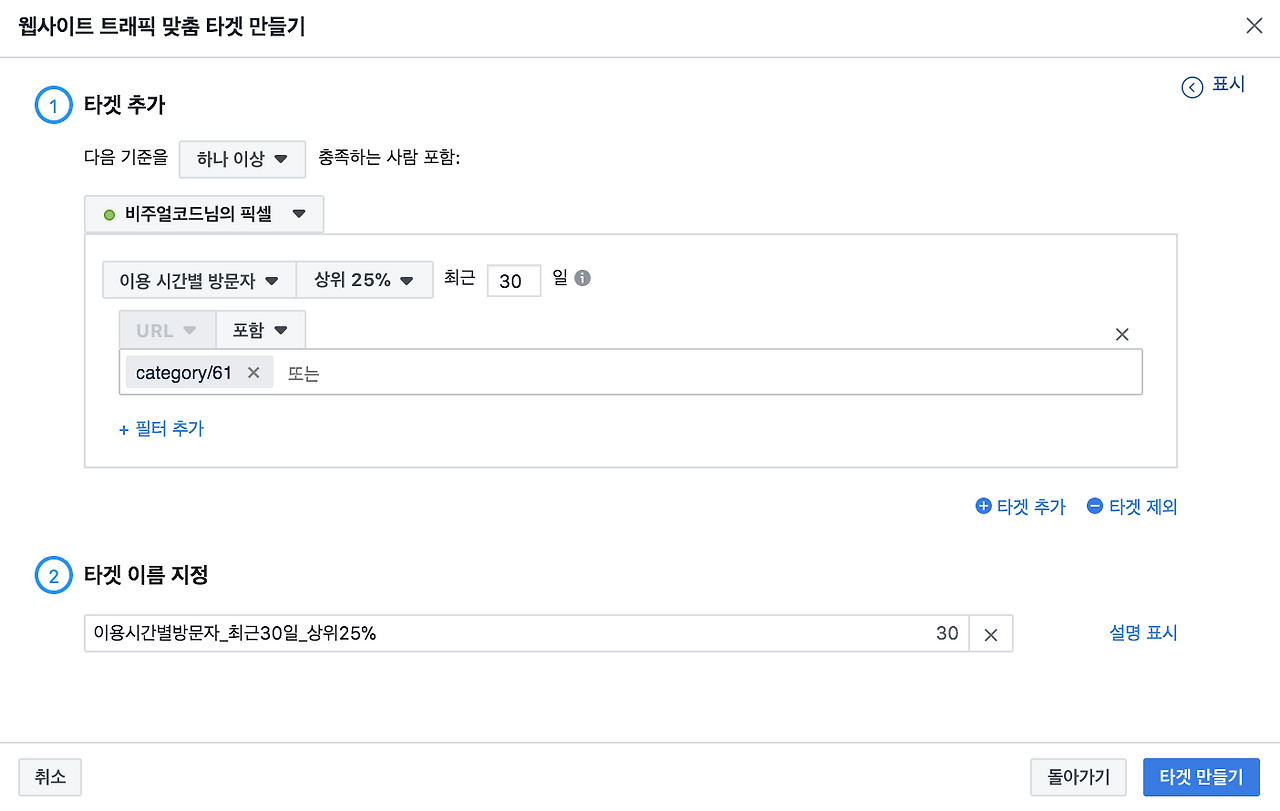Click the back arrow circle next to 표시
The image size is (1280, 811).
1192,87
